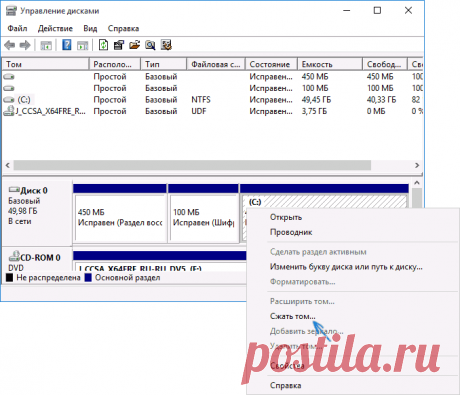
Task: Click the disk pane vertical scrollbar up arrow
Action: point(417,183)
